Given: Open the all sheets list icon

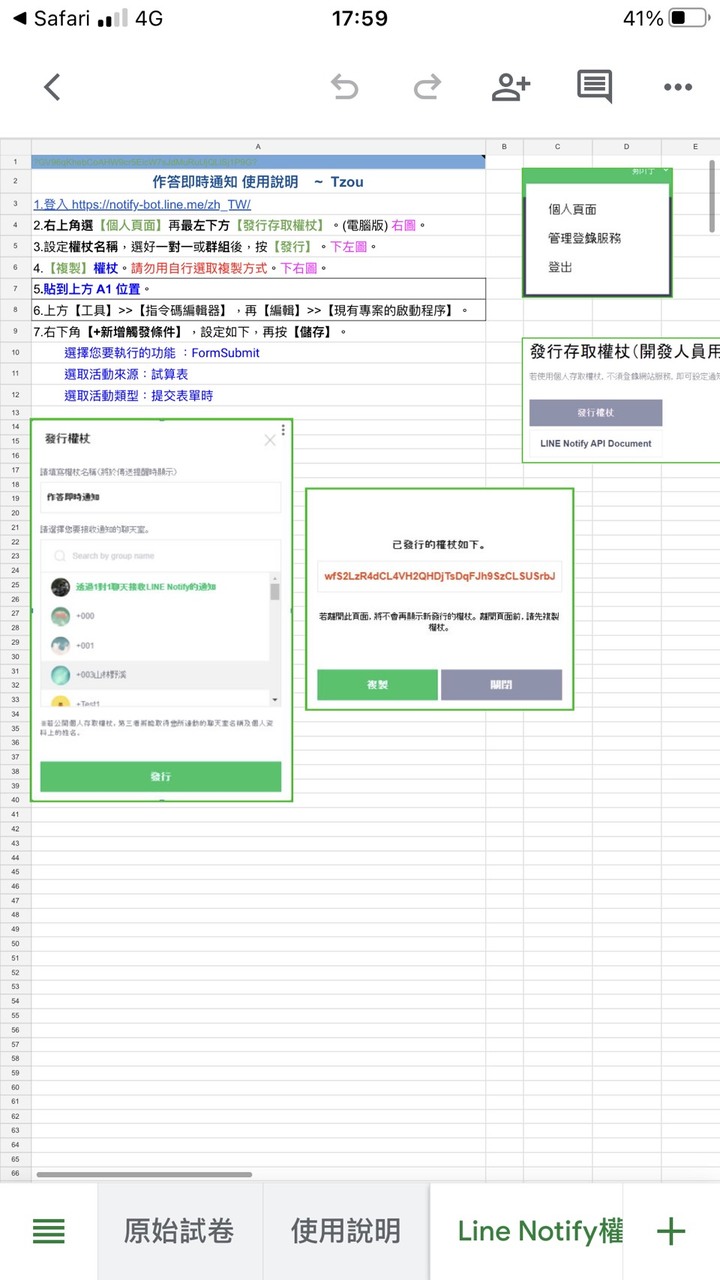Looking at the screenshot, I should click(x=49, y=1231).
